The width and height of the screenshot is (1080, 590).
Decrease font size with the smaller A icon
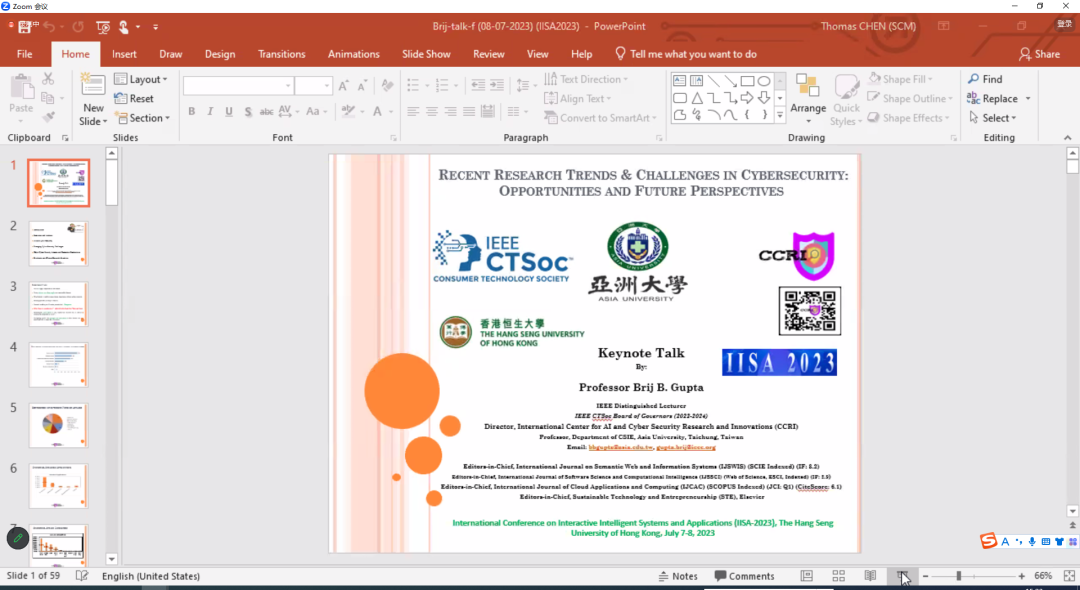(x=362, y=86)
